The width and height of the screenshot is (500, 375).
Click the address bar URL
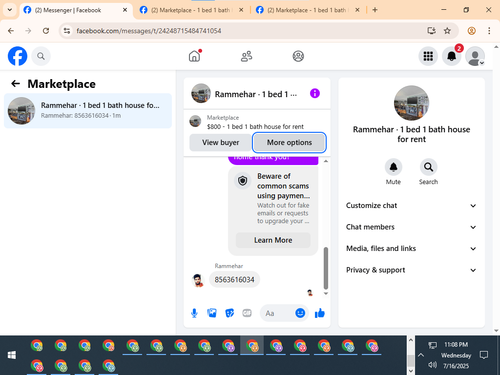[x=149, y=31]
